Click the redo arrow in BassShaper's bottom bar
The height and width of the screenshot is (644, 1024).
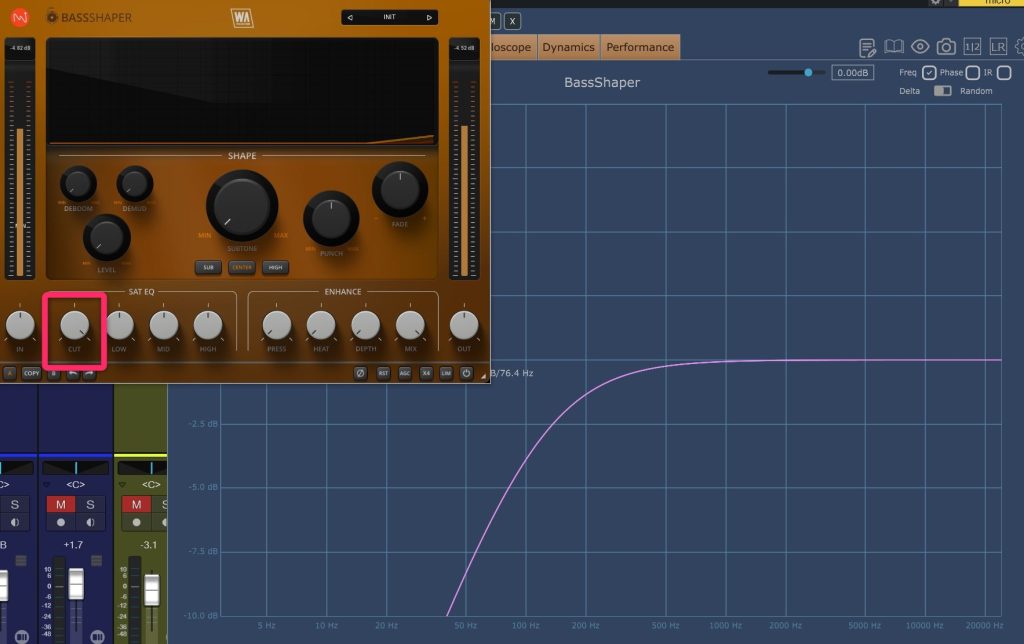pos(89,373)
